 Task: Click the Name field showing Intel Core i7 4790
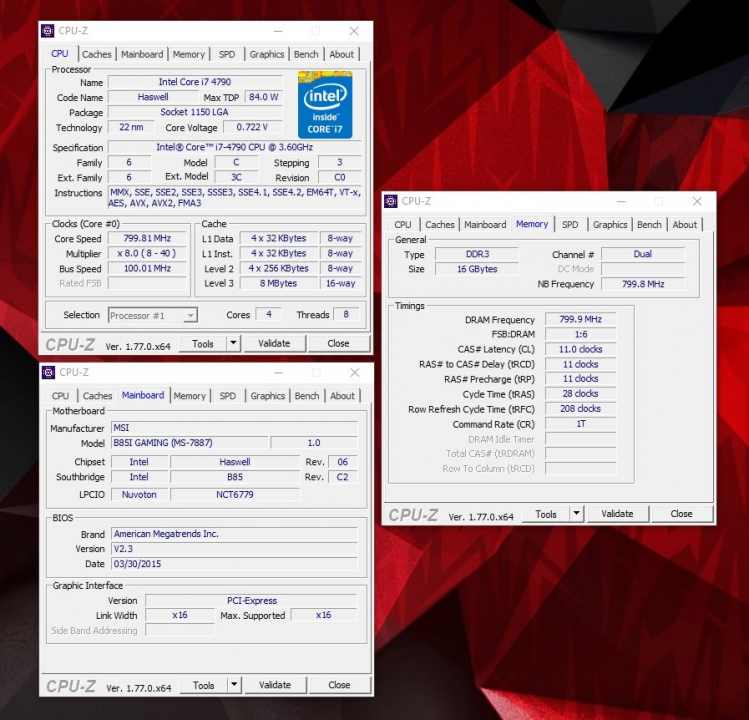click(x=195, y=82)
